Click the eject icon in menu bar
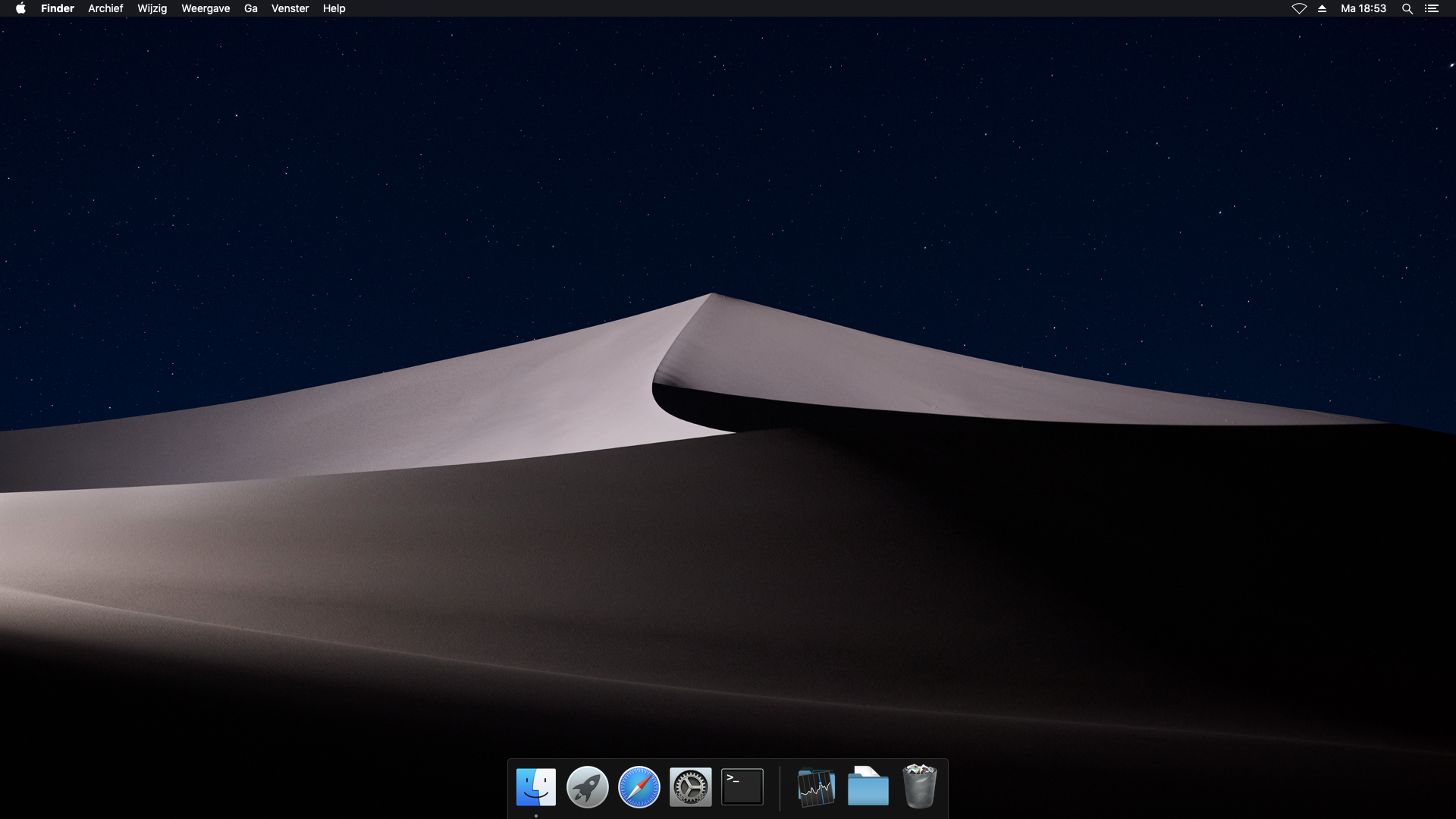The height and width of the screenshot is (819, 1456). 1322,8
